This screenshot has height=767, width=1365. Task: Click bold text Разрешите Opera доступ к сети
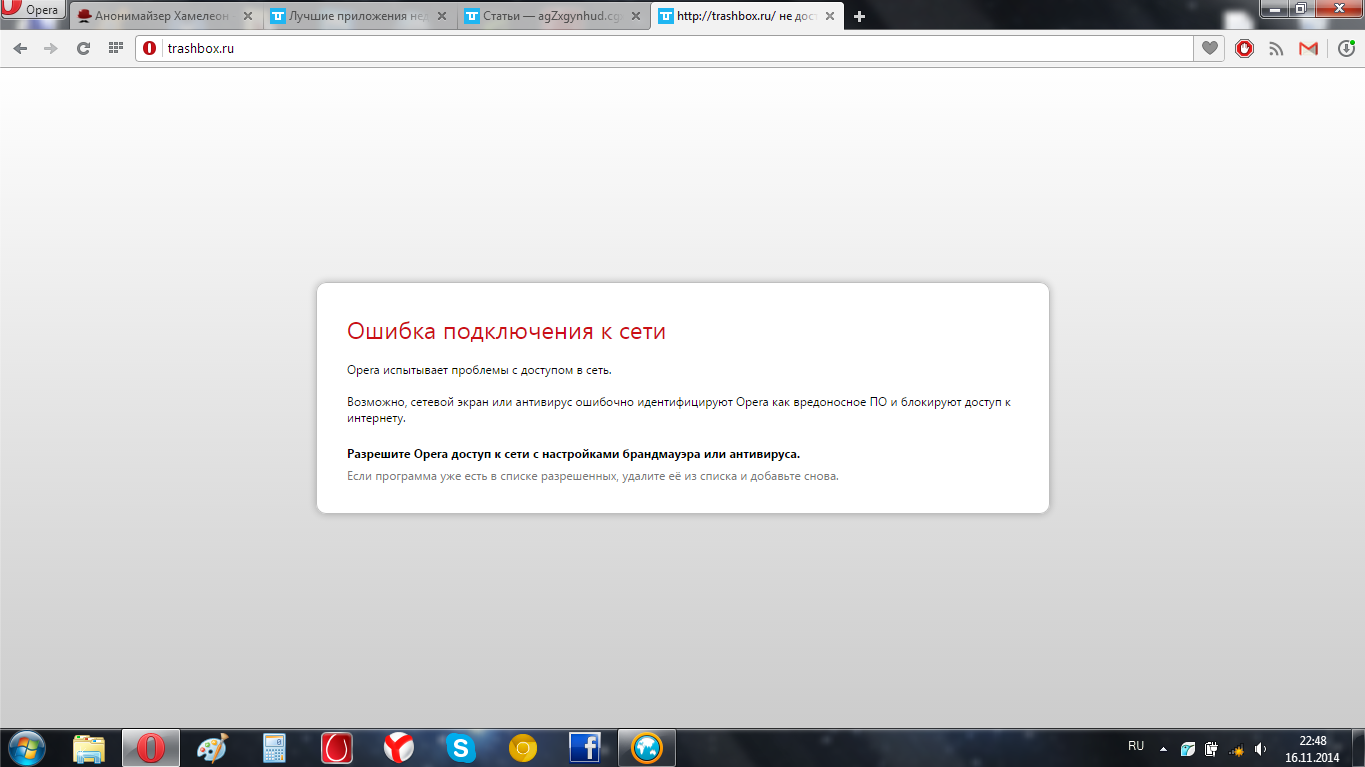(x=573, y=454)
